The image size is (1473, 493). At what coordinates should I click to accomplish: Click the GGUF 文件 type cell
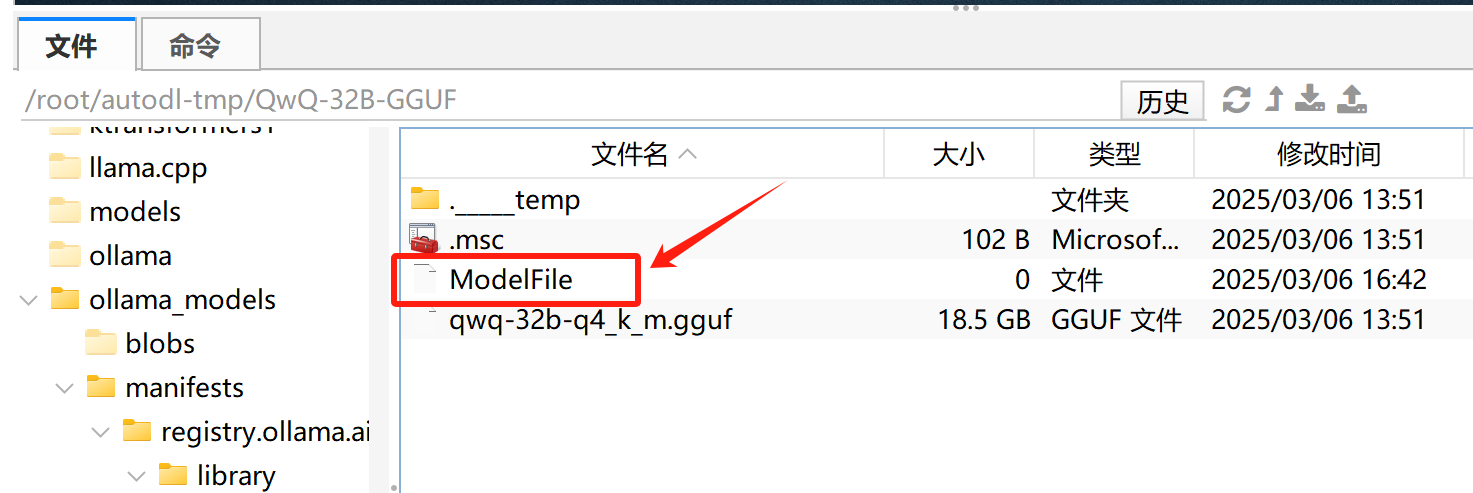[1116, 320]
